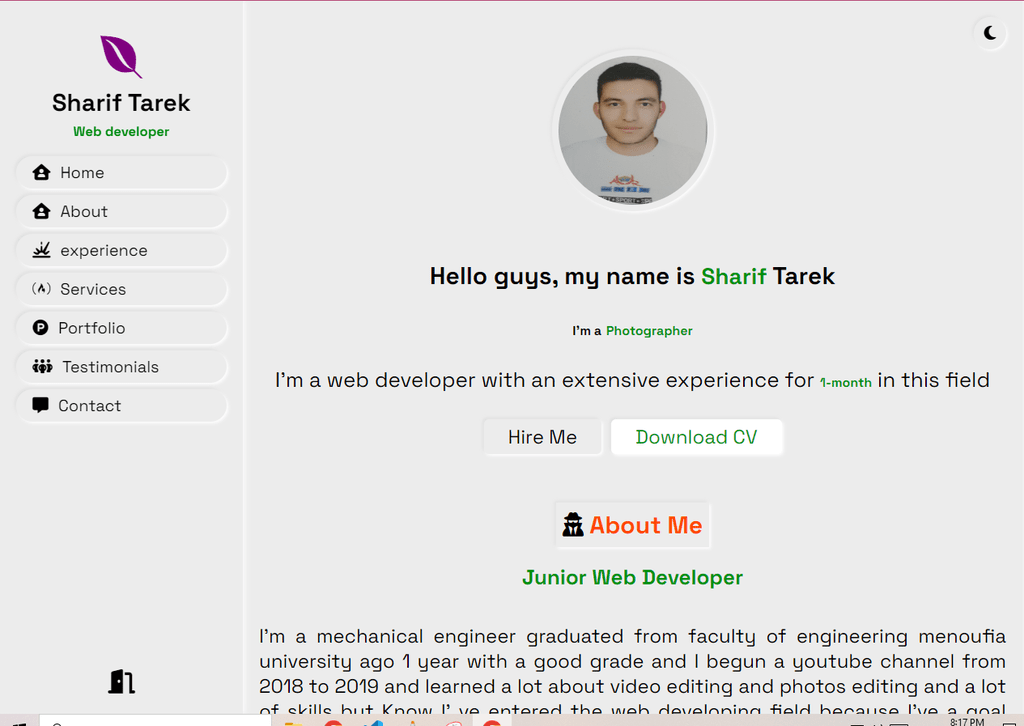1024x726 pixels.
Task: Click the green Web developer subtitle in the sidebar
Action: (x=121, y=131)
